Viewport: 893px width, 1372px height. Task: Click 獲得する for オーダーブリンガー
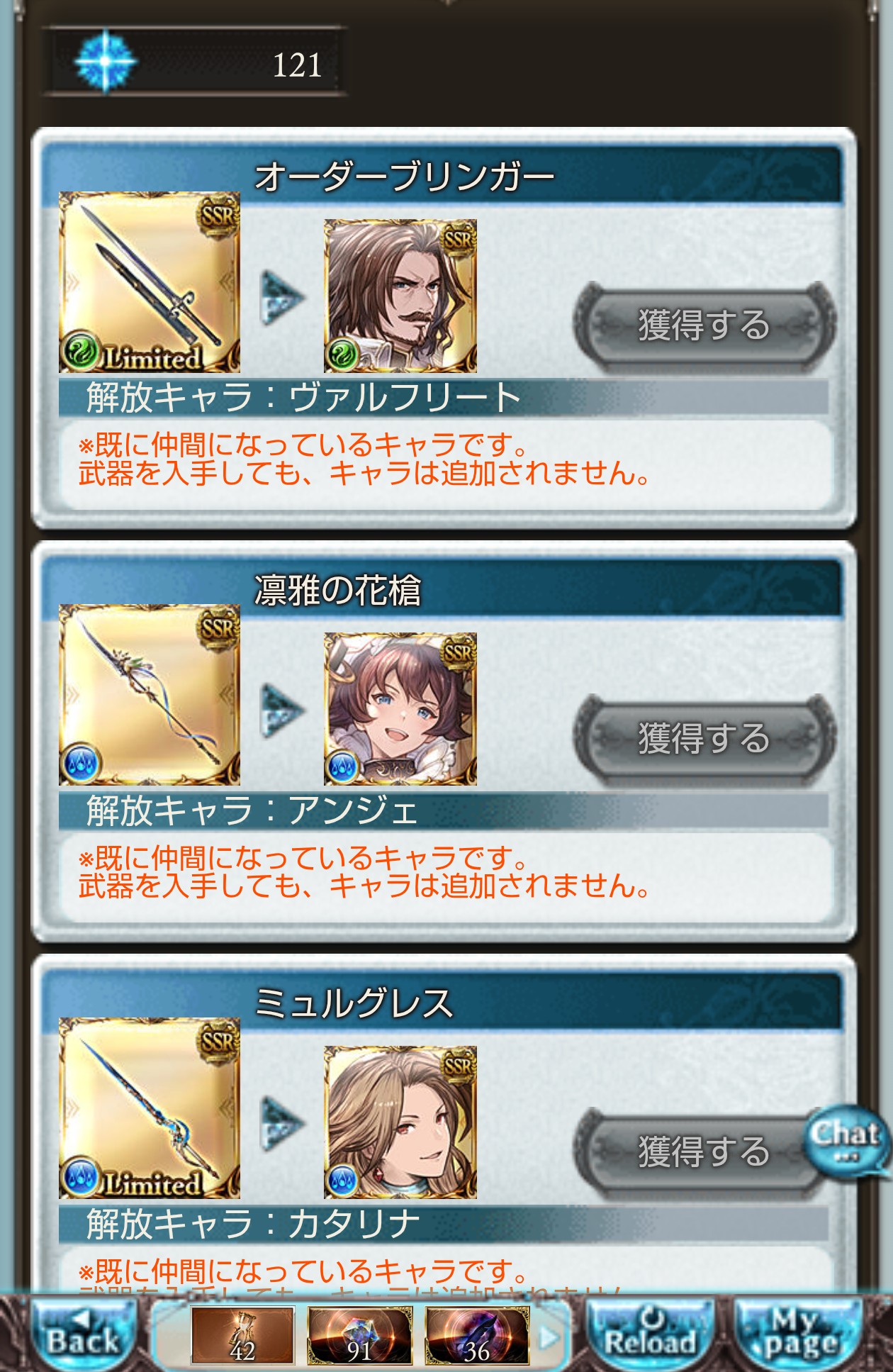point(704,325)
